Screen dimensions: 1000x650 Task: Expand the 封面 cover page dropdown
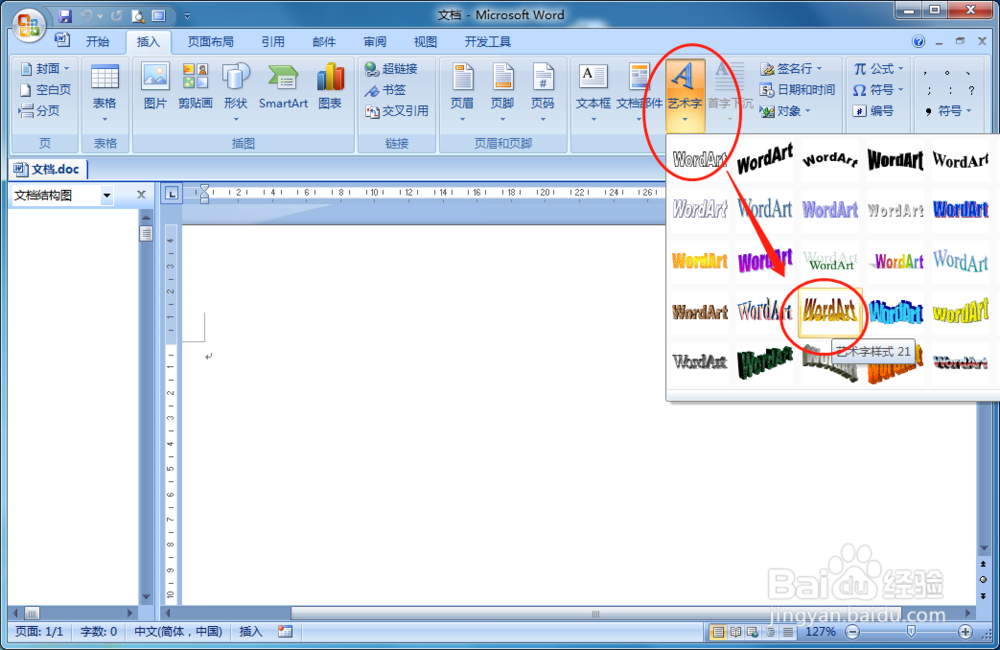tap(66, 68)
